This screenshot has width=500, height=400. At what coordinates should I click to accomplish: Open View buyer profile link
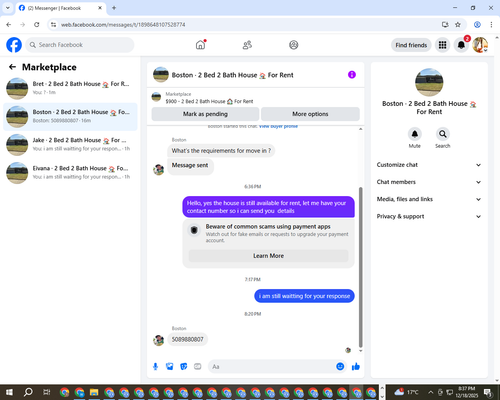[x=278, y=126]
